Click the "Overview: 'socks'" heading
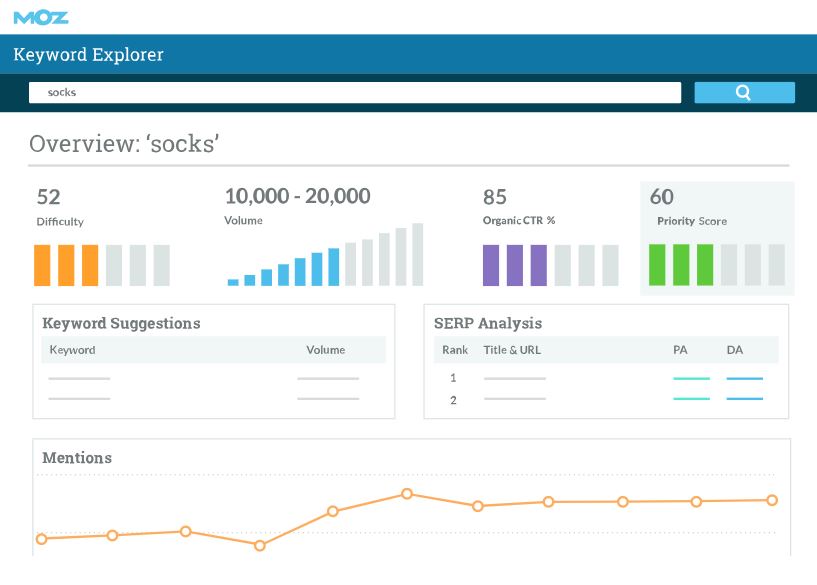Image resolution: width=817 pixels, height=585 pixels. (124, 144)
